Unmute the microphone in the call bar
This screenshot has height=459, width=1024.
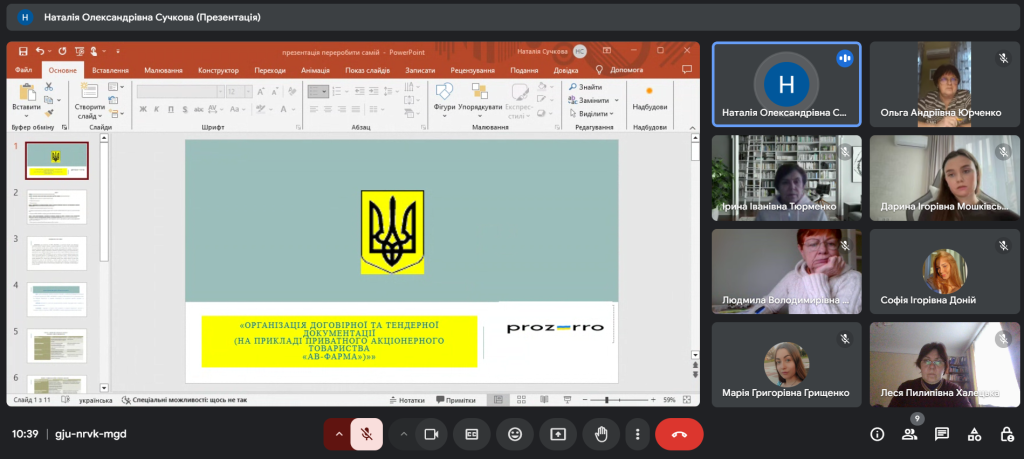367,434
